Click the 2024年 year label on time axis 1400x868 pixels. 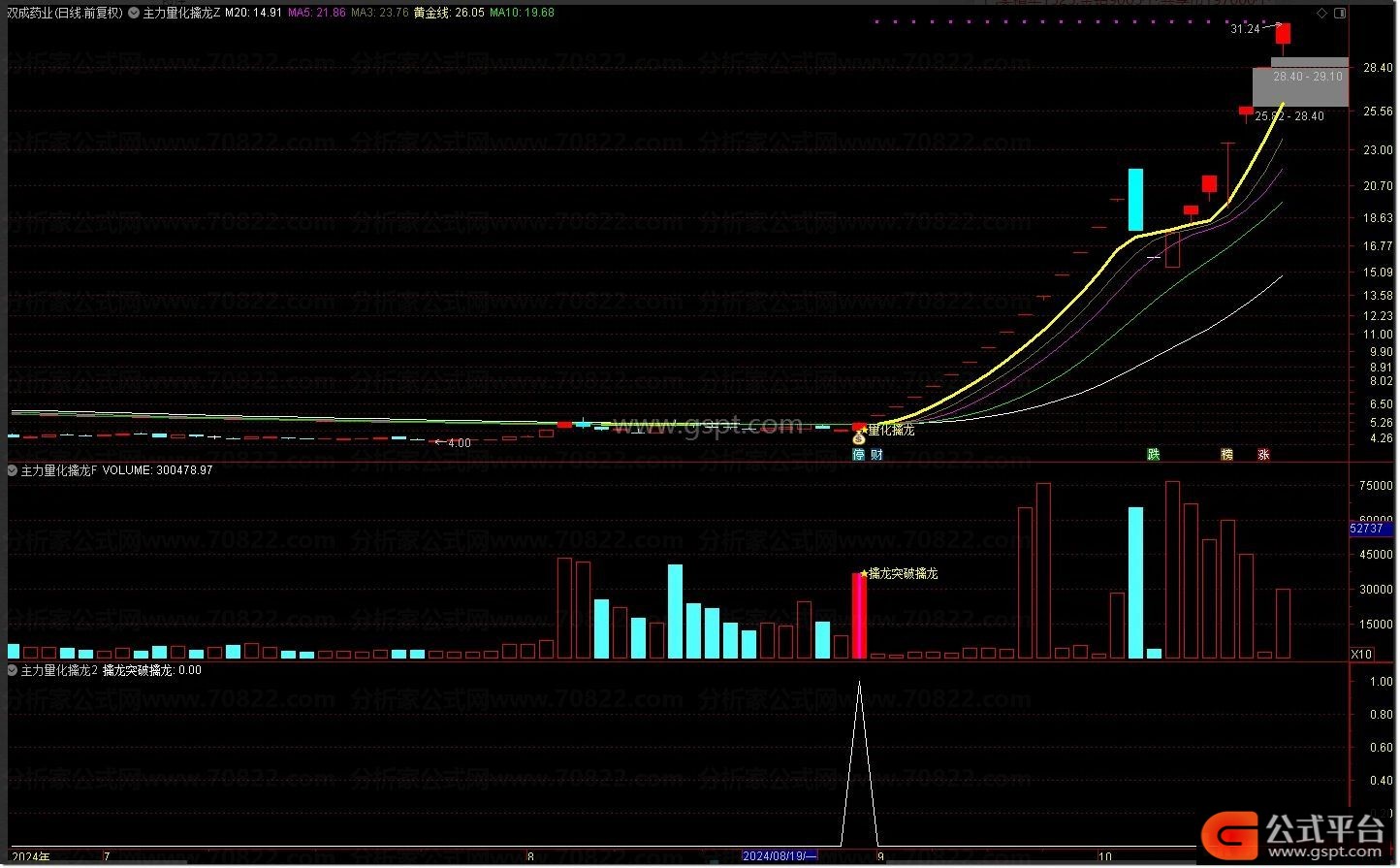[x=31, y=856]
